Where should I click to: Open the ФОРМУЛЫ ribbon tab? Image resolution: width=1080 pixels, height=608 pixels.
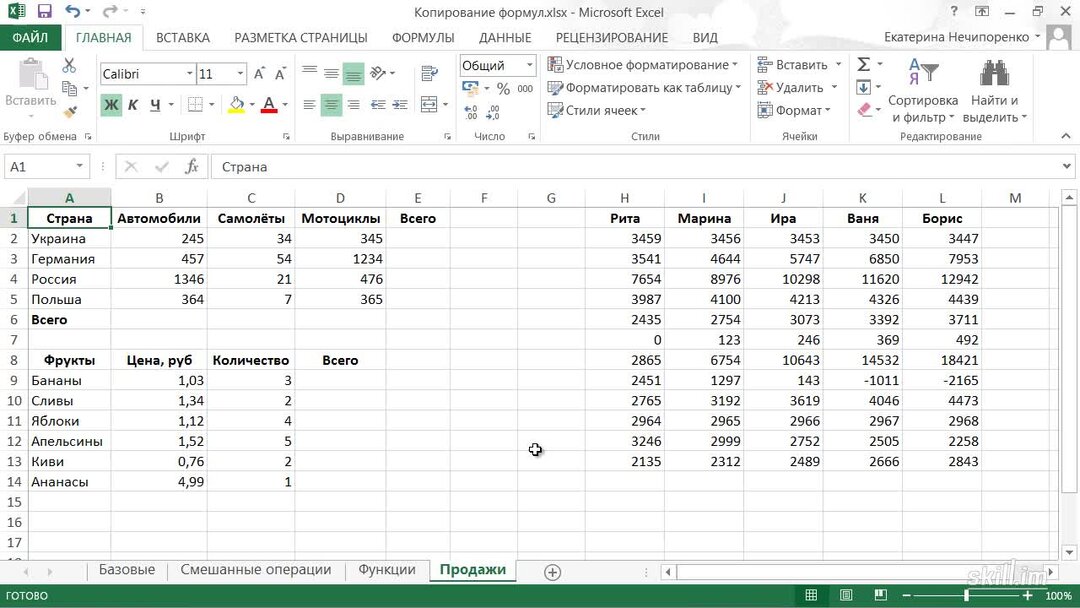coord(423,37)
